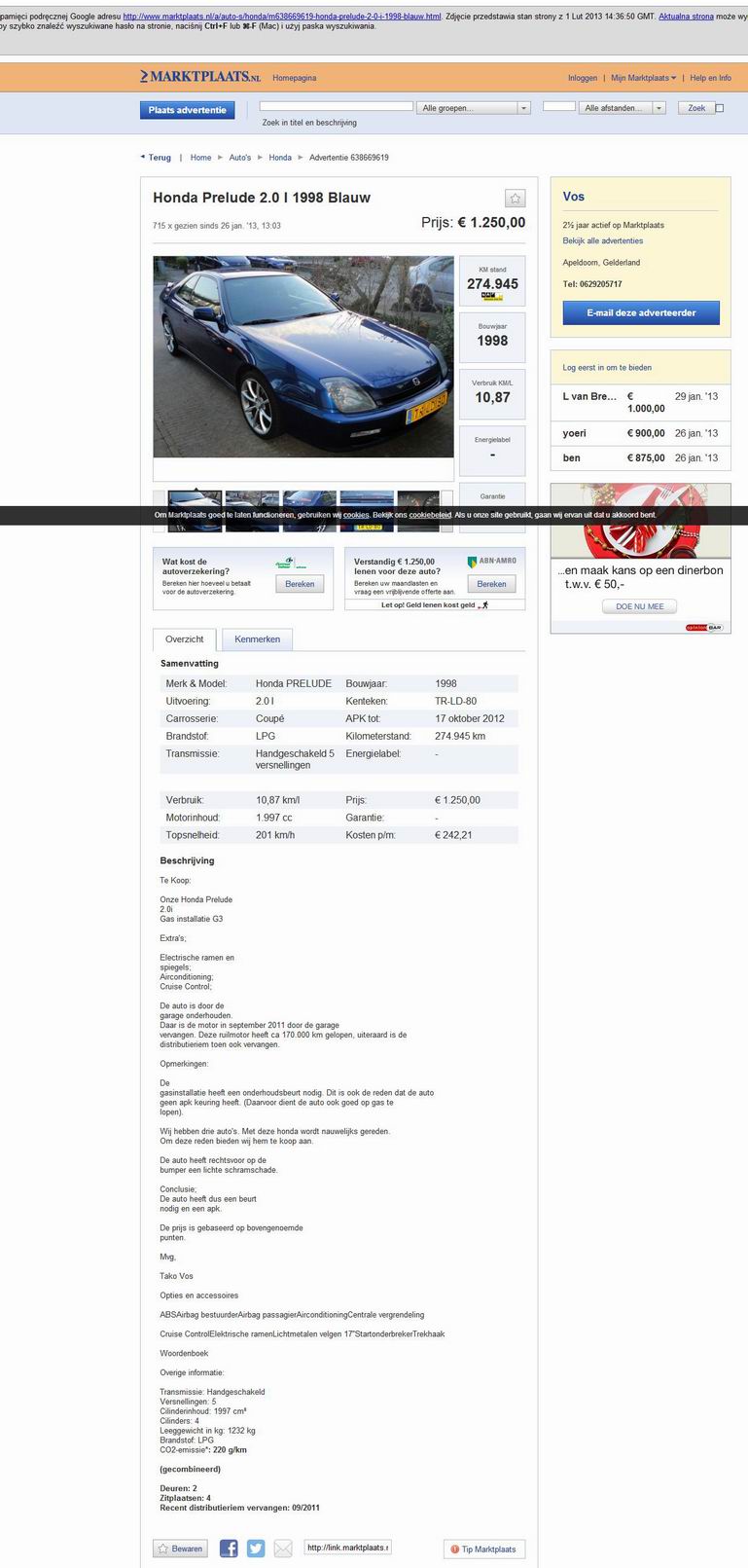The height and width of the screenshot is (1568, 748).
Task: Open Help en Info
Action: 710,78
